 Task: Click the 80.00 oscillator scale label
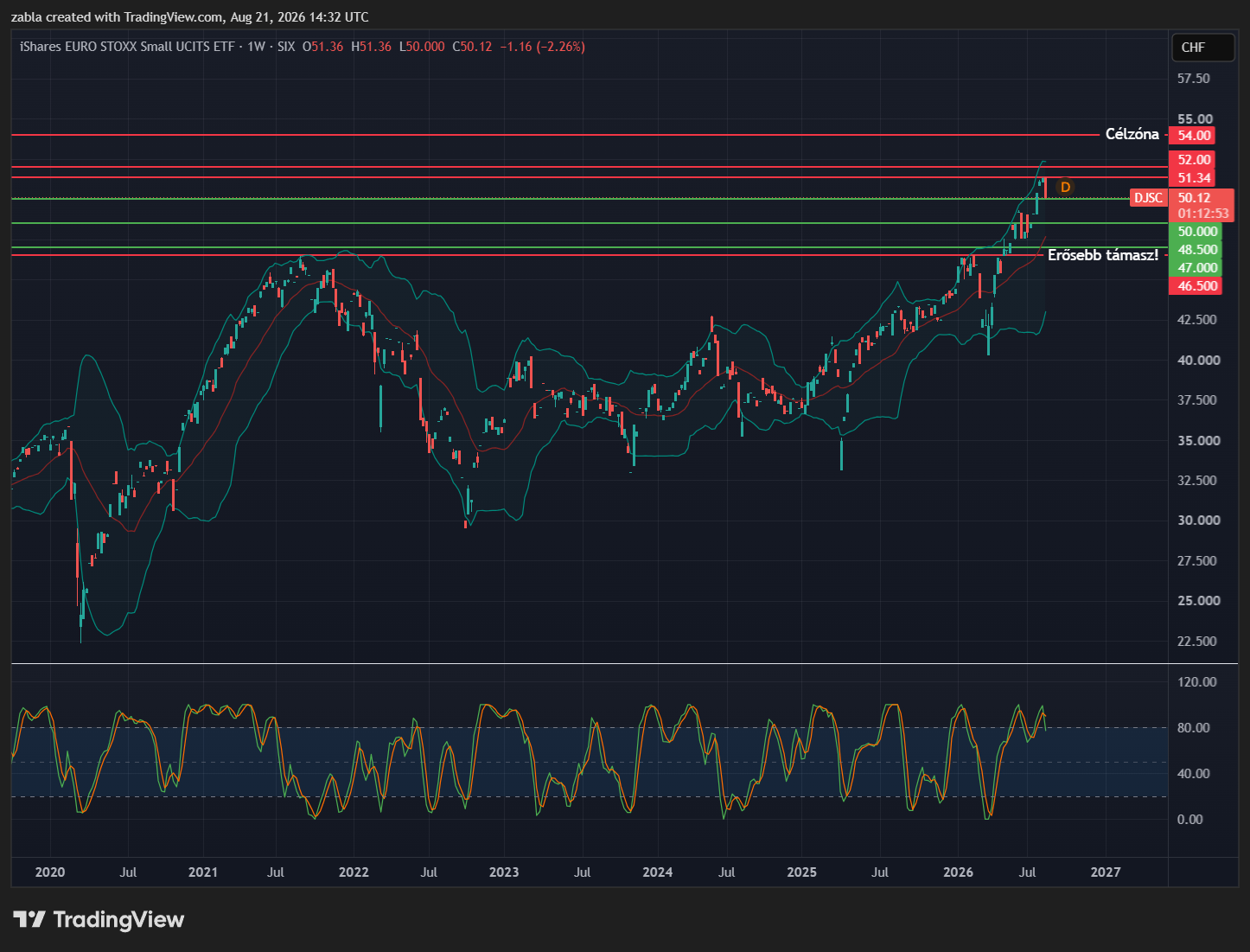(x=1194, y=727)
